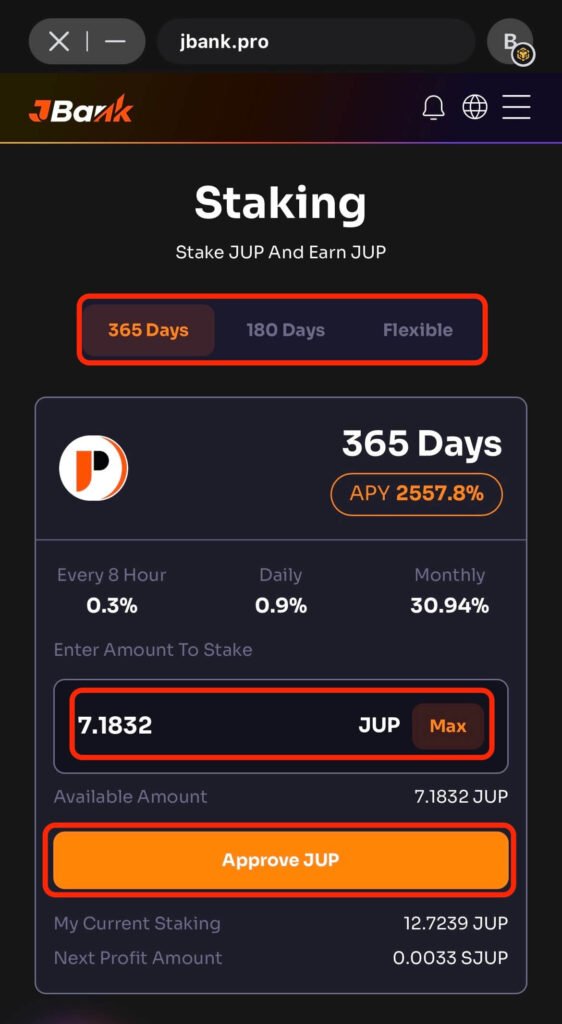Open the wallet account avatar
Screen dimensions: 562x1024
tap(510, 42)
